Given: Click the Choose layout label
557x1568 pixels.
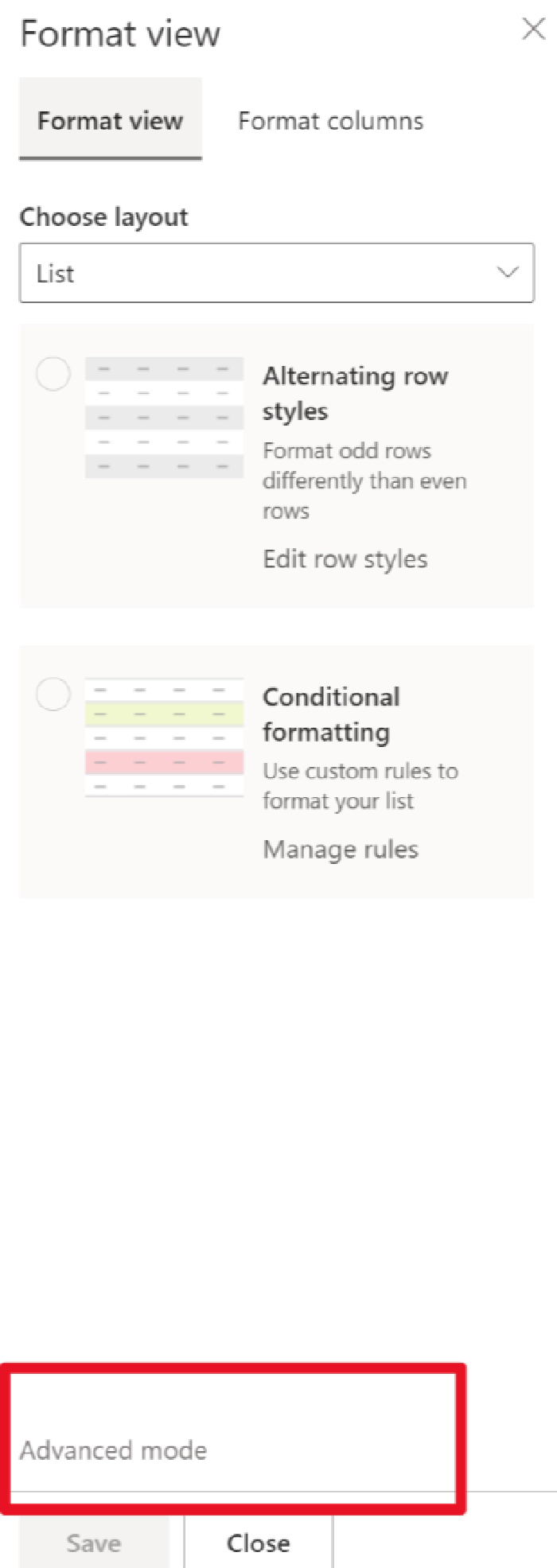Looking at the screenshot, I should pyautogui.click(x=103, y=217).
